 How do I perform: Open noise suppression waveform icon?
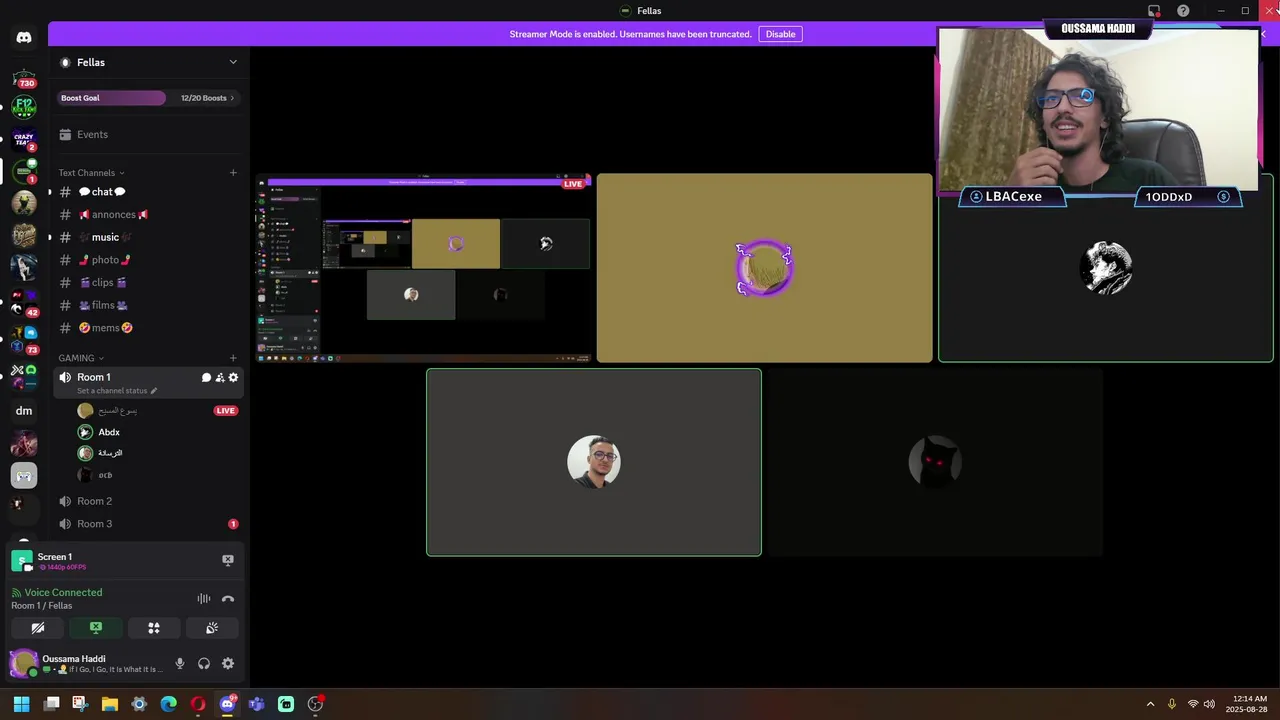pyautogui.click(x=204, y=599)
